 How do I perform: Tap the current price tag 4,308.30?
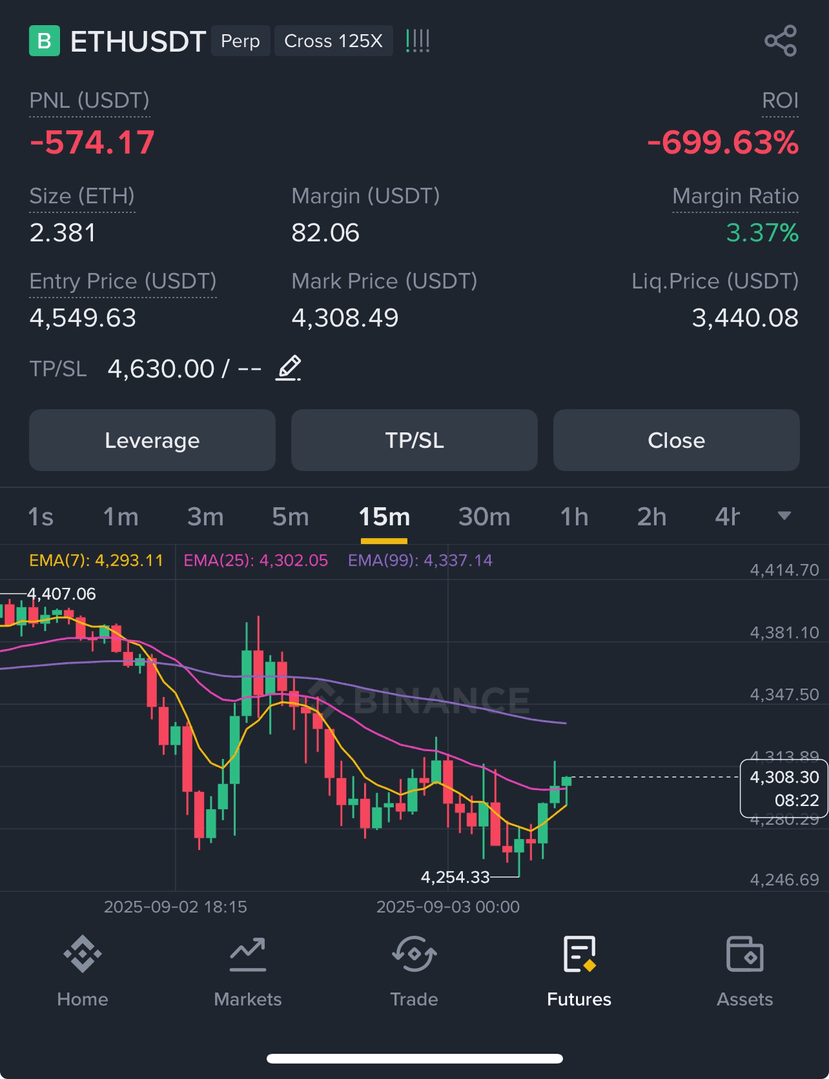tap(784, 788)
